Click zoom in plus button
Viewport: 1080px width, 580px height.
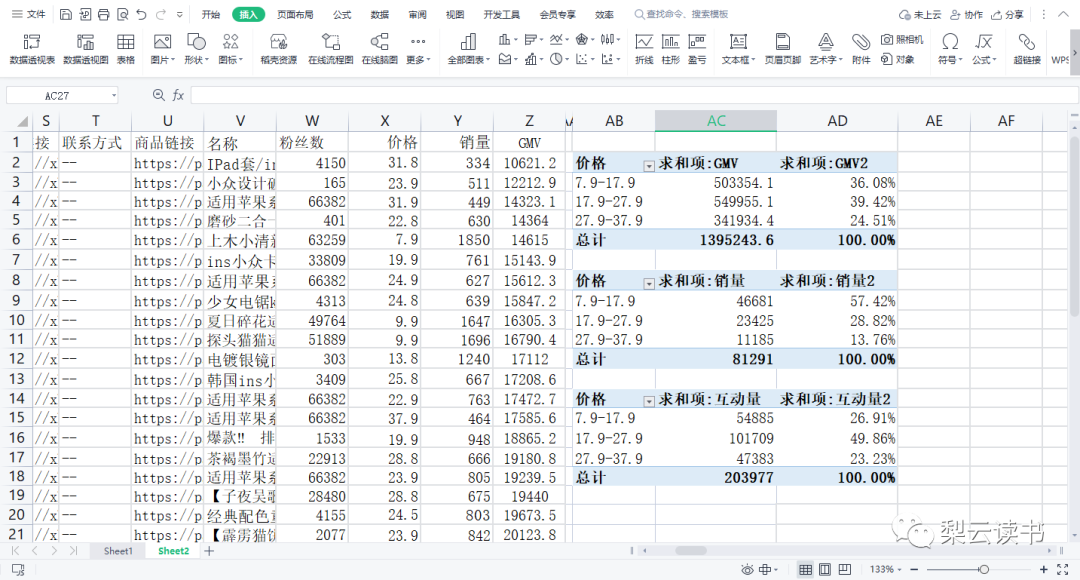(x=1043, y=569)
